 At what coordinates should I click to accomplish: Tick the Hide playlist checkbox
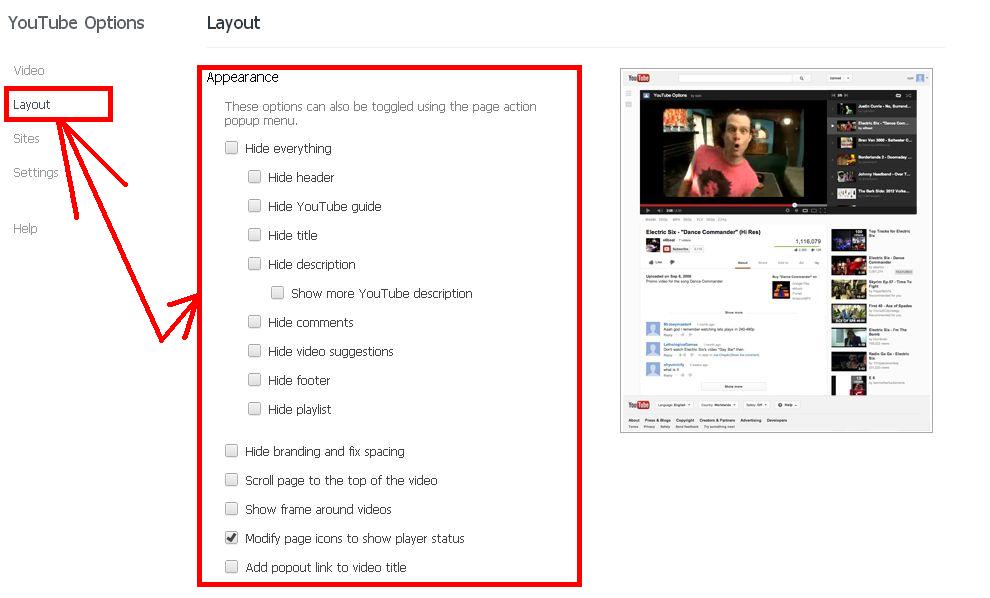[254, 409]
